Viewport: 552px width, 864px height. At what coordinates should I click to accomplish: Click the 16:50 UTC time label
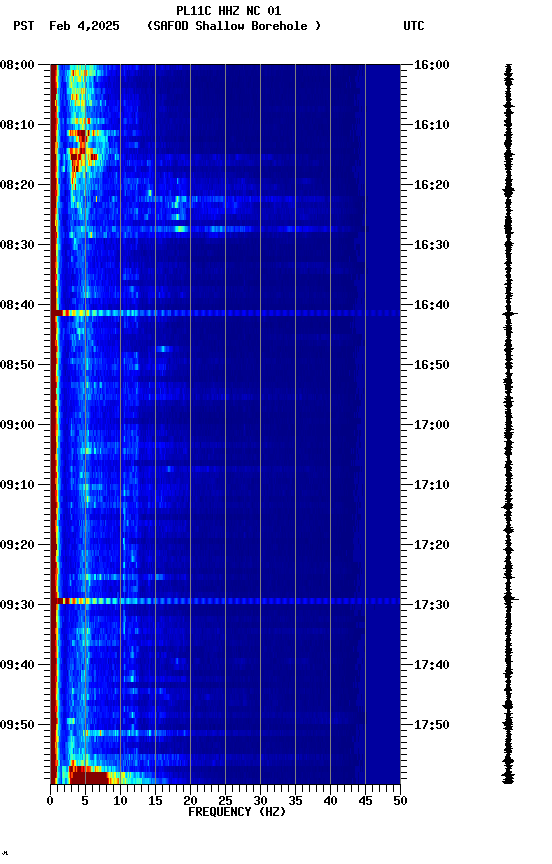(x=431, y=365)
